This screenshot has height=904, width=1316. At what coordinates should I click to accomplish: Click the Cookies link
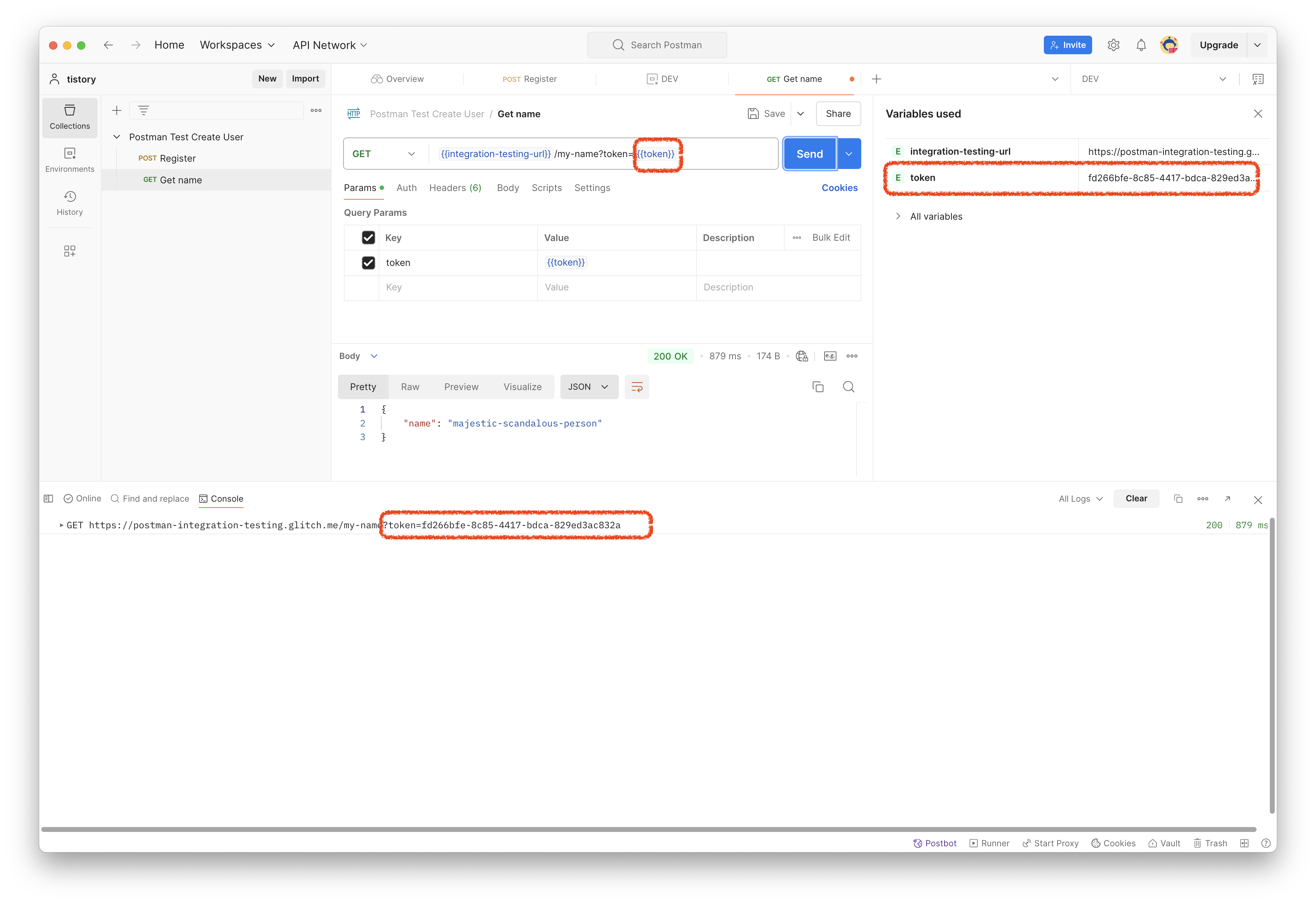tap(839, 188)
